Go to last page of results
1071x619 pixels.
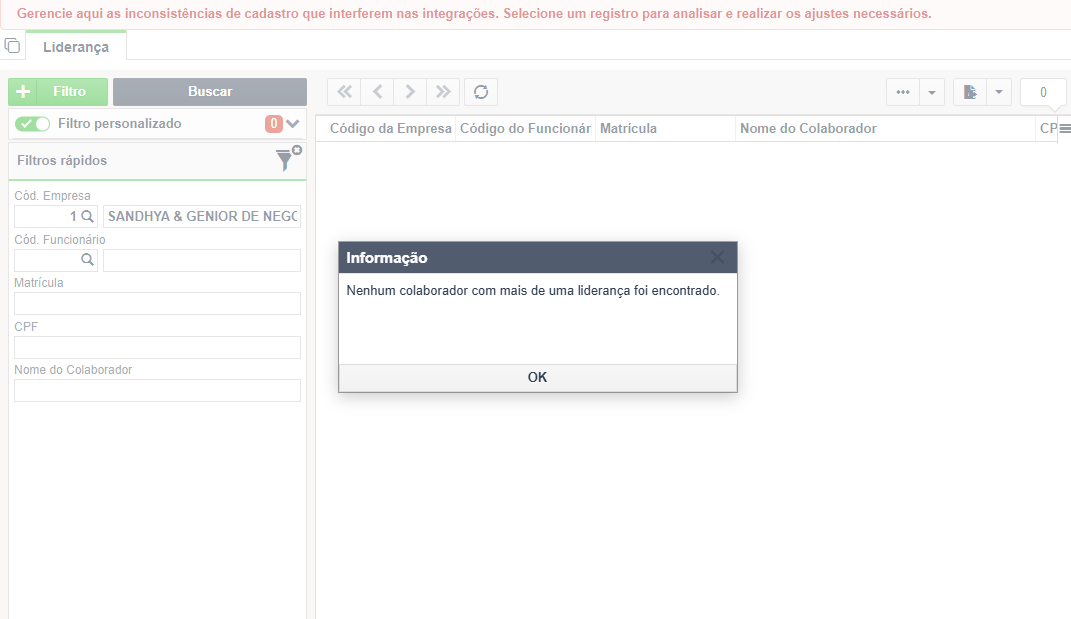(x=443, y=92)
